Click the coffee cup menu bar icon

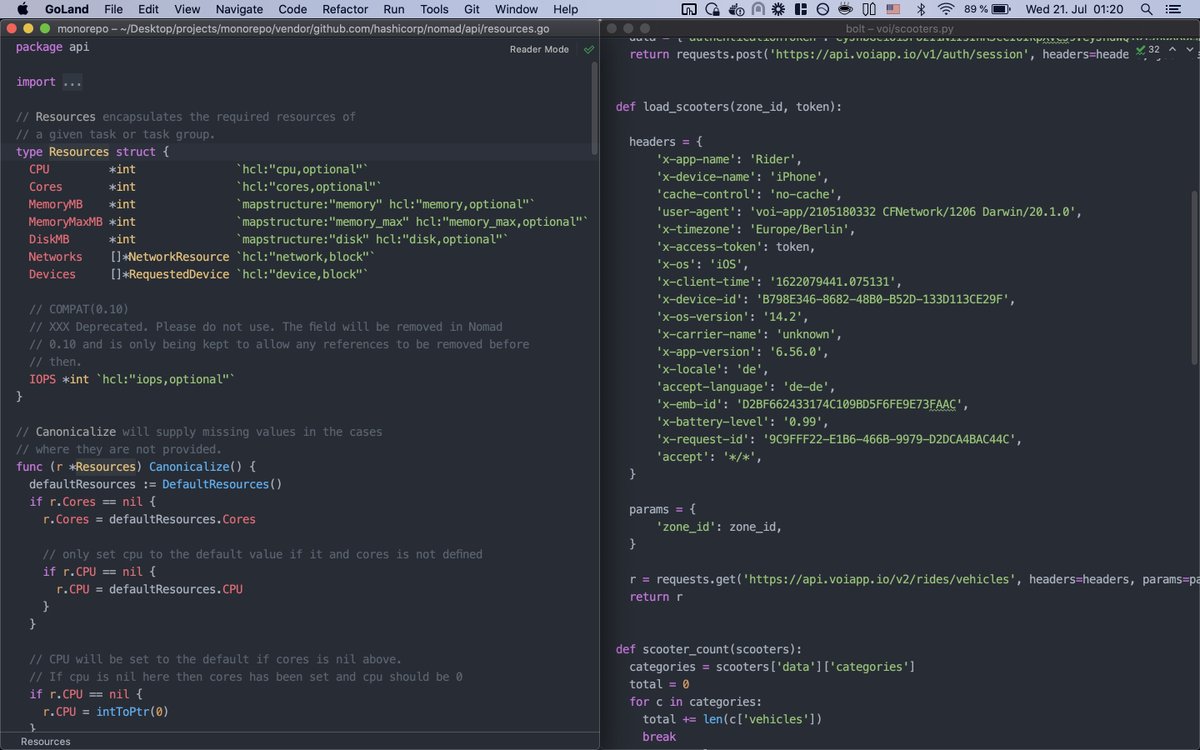click(x=845, y=9)
